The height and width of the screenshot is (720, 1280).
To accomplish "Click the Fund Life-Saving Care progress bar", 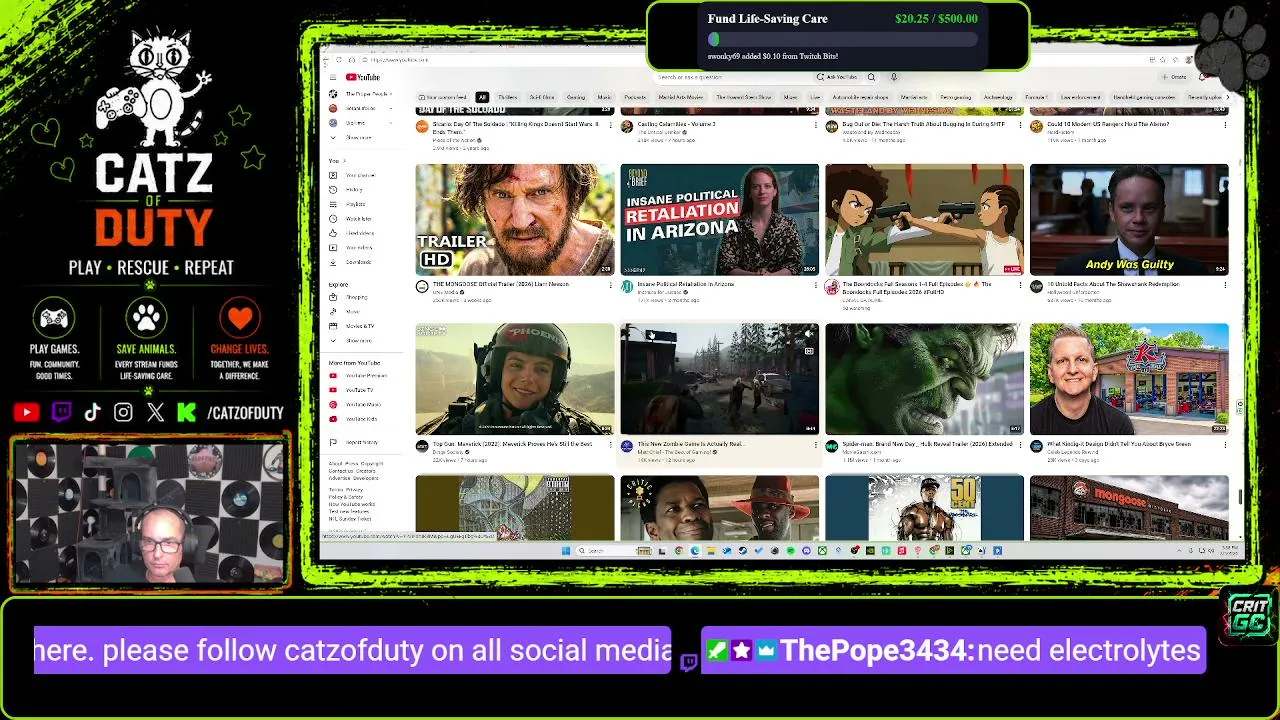I will (842, 40).
